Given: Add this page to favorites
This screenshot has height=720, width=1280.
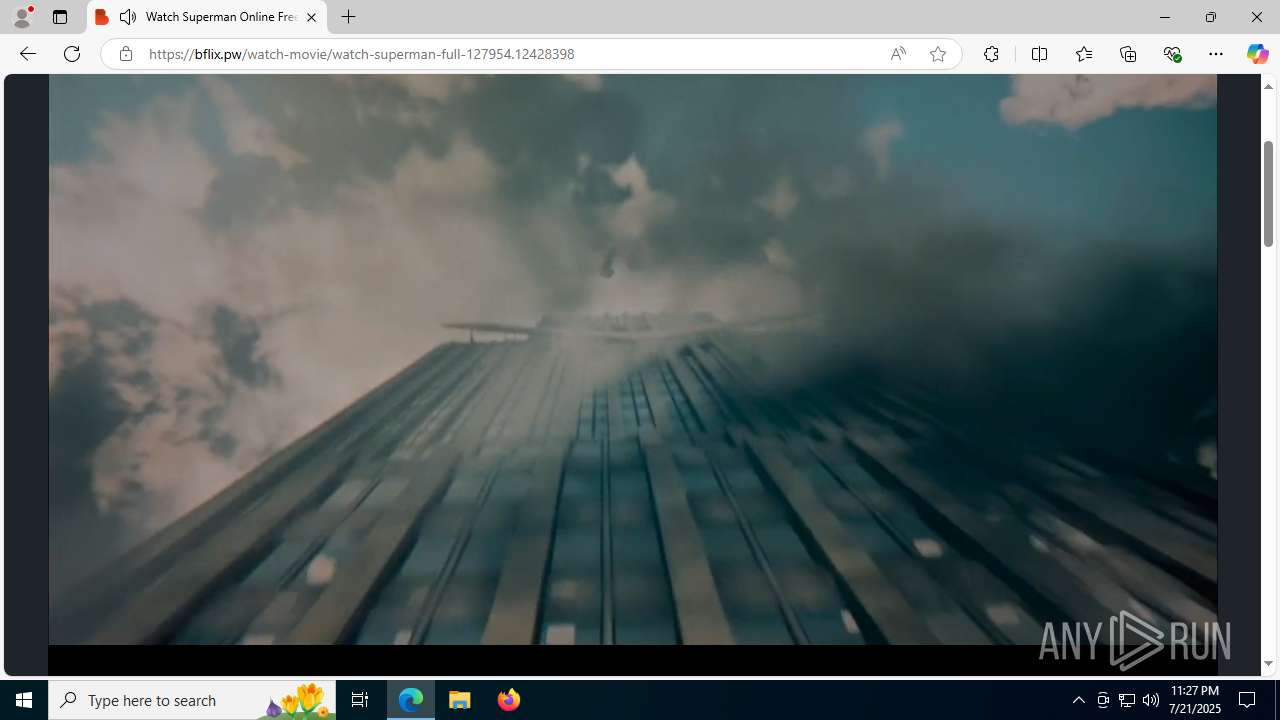Looking at the screenshot, I should (938, 54).
